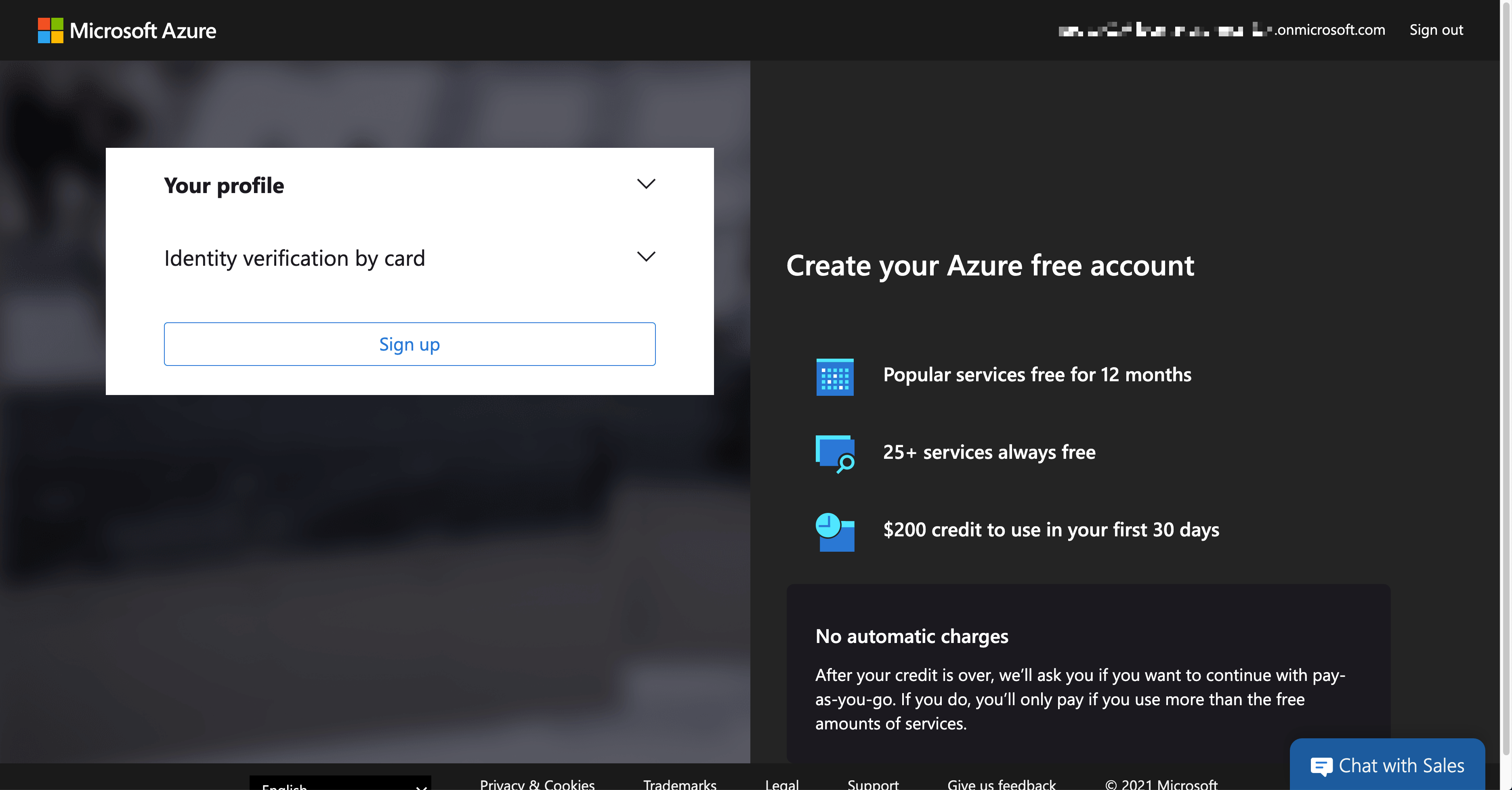Click Give us feedback link
The height and width of the screenshot is (790, 1512).
1002,784
